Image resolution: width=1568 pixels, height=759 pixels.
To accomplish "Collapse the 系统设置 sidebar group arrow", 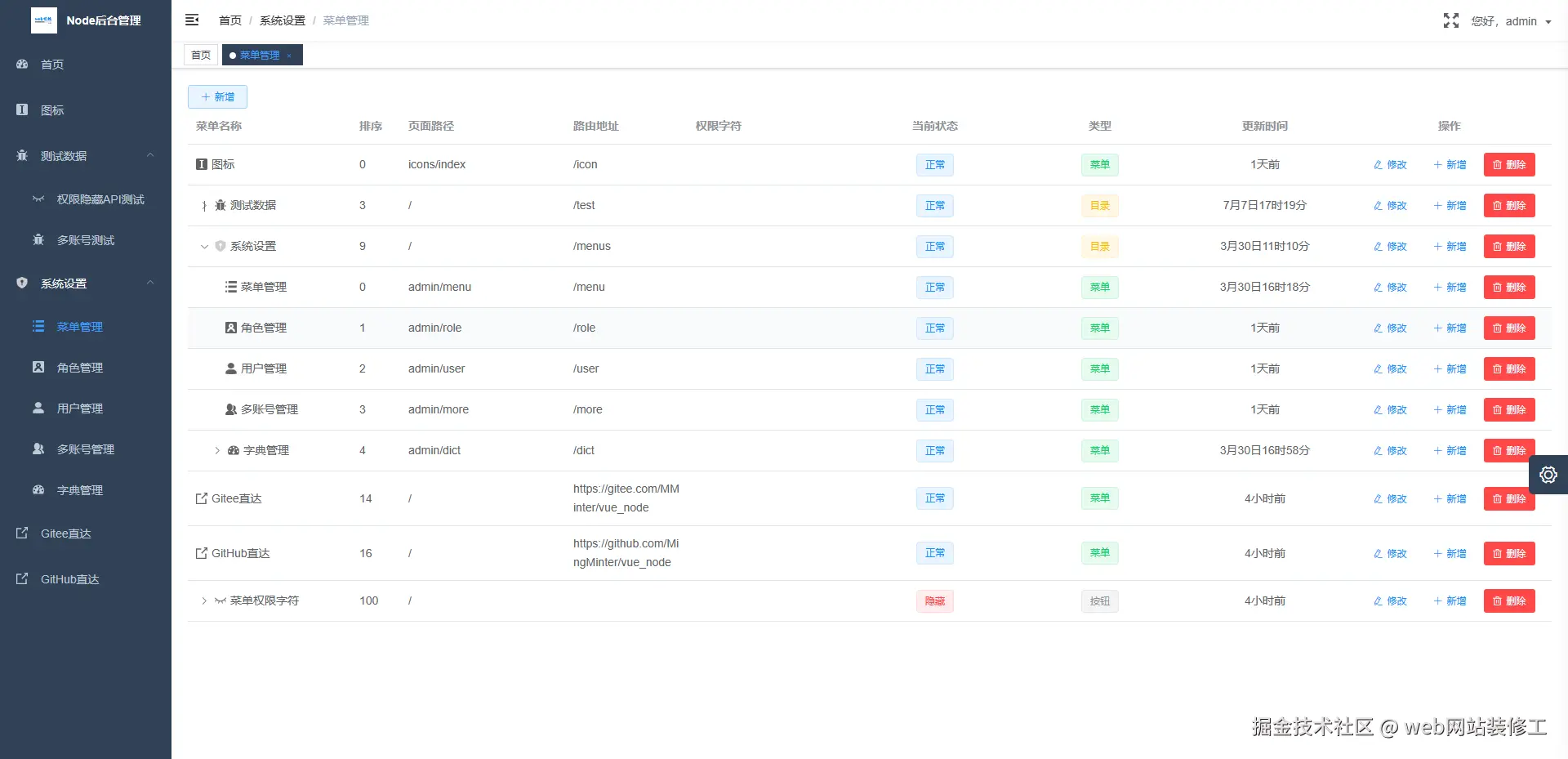I will (x=150, y=283).
